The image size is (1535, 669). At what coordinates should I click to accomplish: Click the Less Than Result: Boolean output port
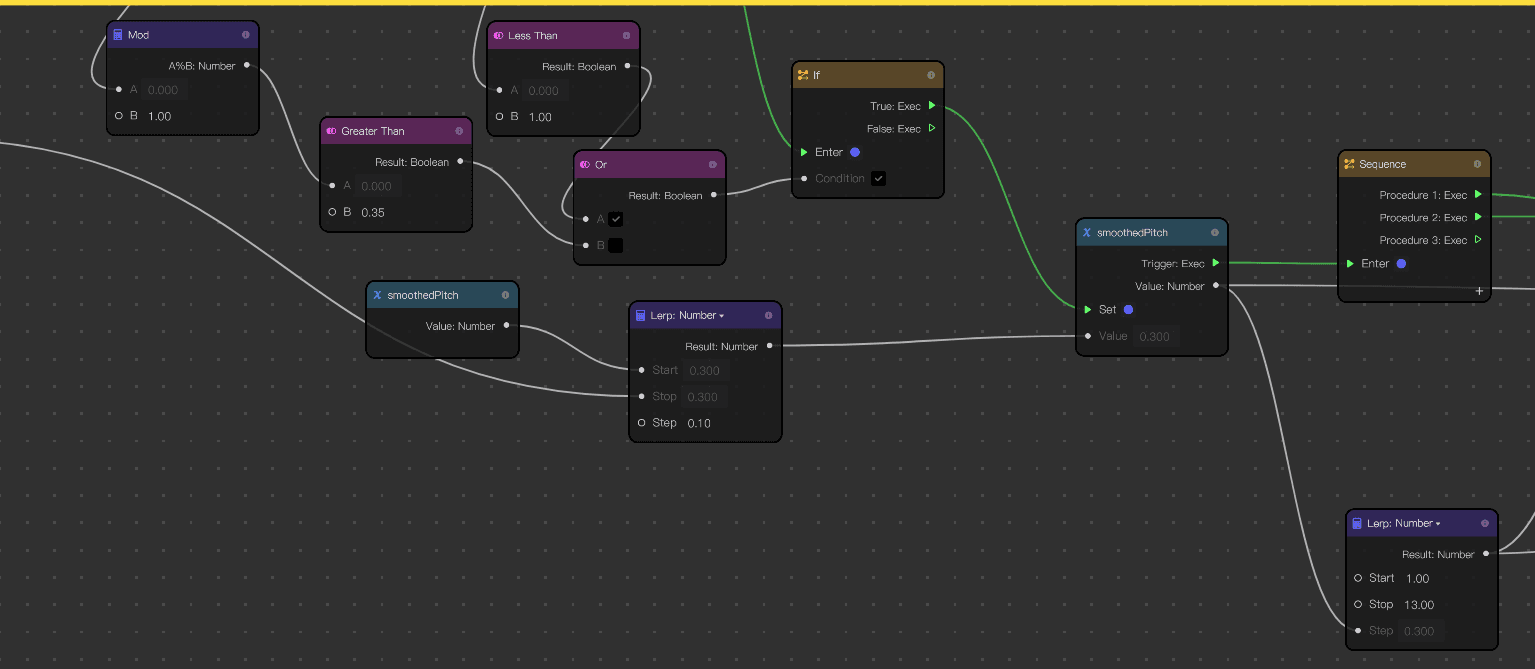627,67
